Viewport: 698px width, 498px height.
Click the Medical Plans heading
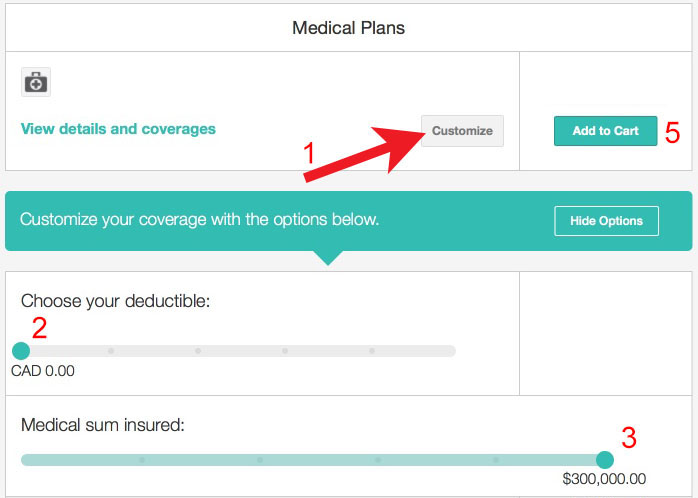348,28
